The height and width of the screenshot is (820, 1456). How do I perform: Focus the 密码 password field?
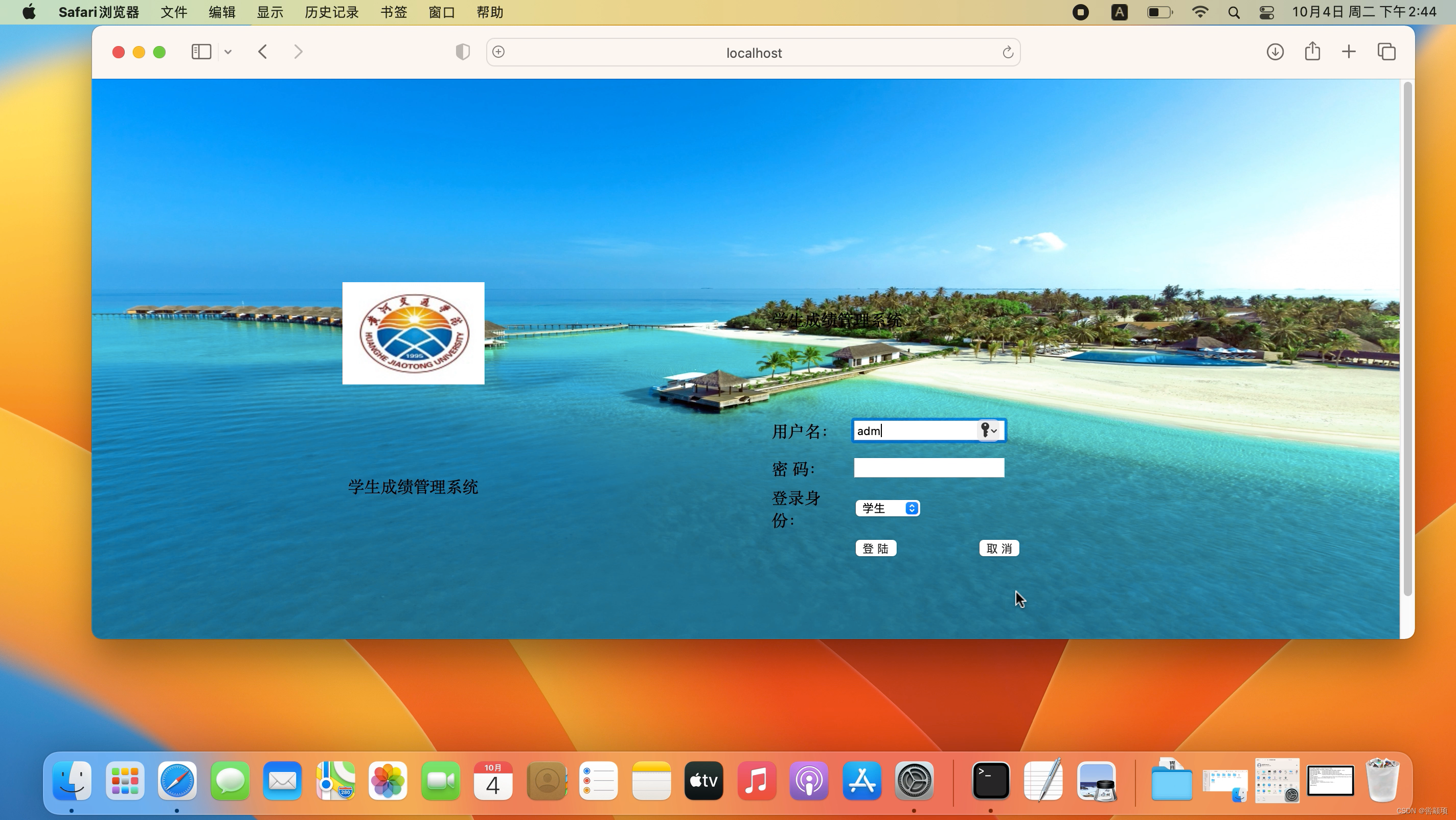point(928,467)
